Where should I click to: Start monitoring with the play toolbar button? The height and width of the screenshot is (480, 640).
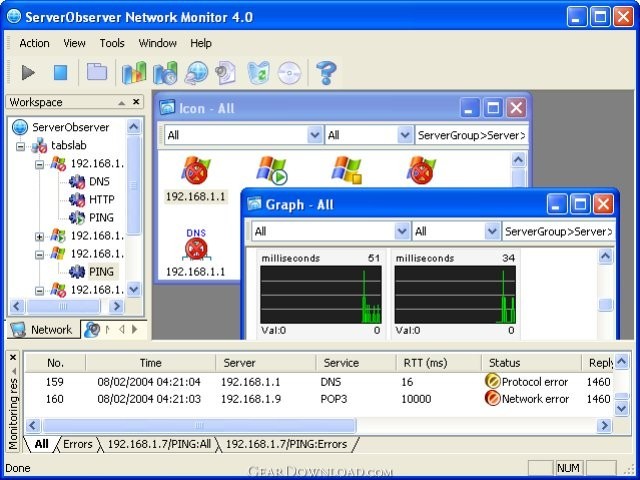point(28,73)
